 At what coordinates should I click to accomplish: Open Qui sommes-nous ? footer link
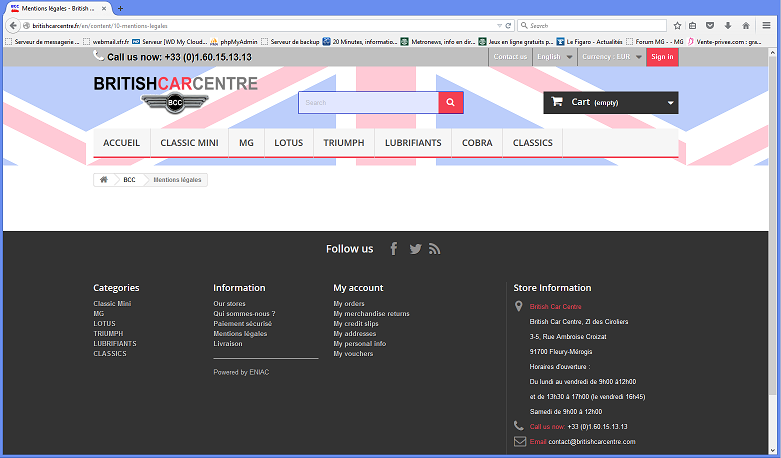244,314
